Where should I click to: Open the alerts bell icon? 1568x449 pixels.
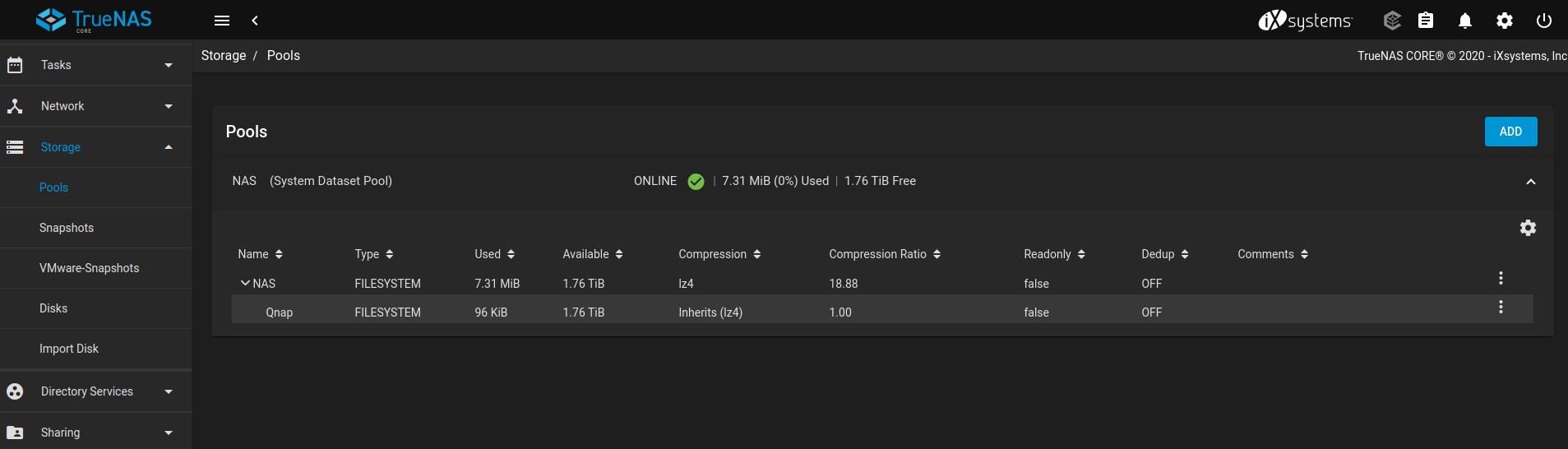click(x=1464, y=21)
